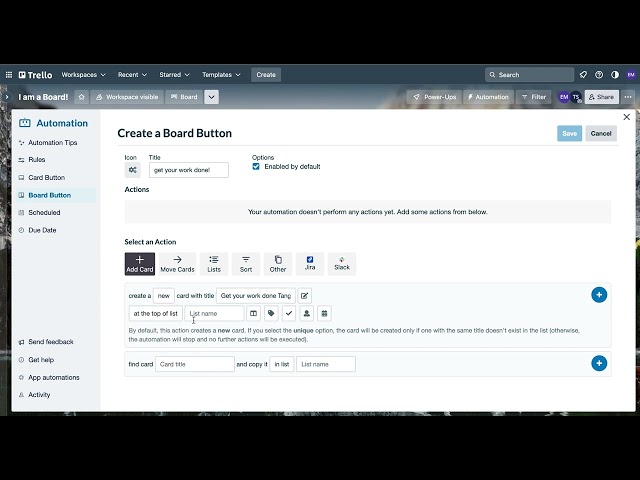
Task: Click Send feedback link
Action: coord(51,342)
